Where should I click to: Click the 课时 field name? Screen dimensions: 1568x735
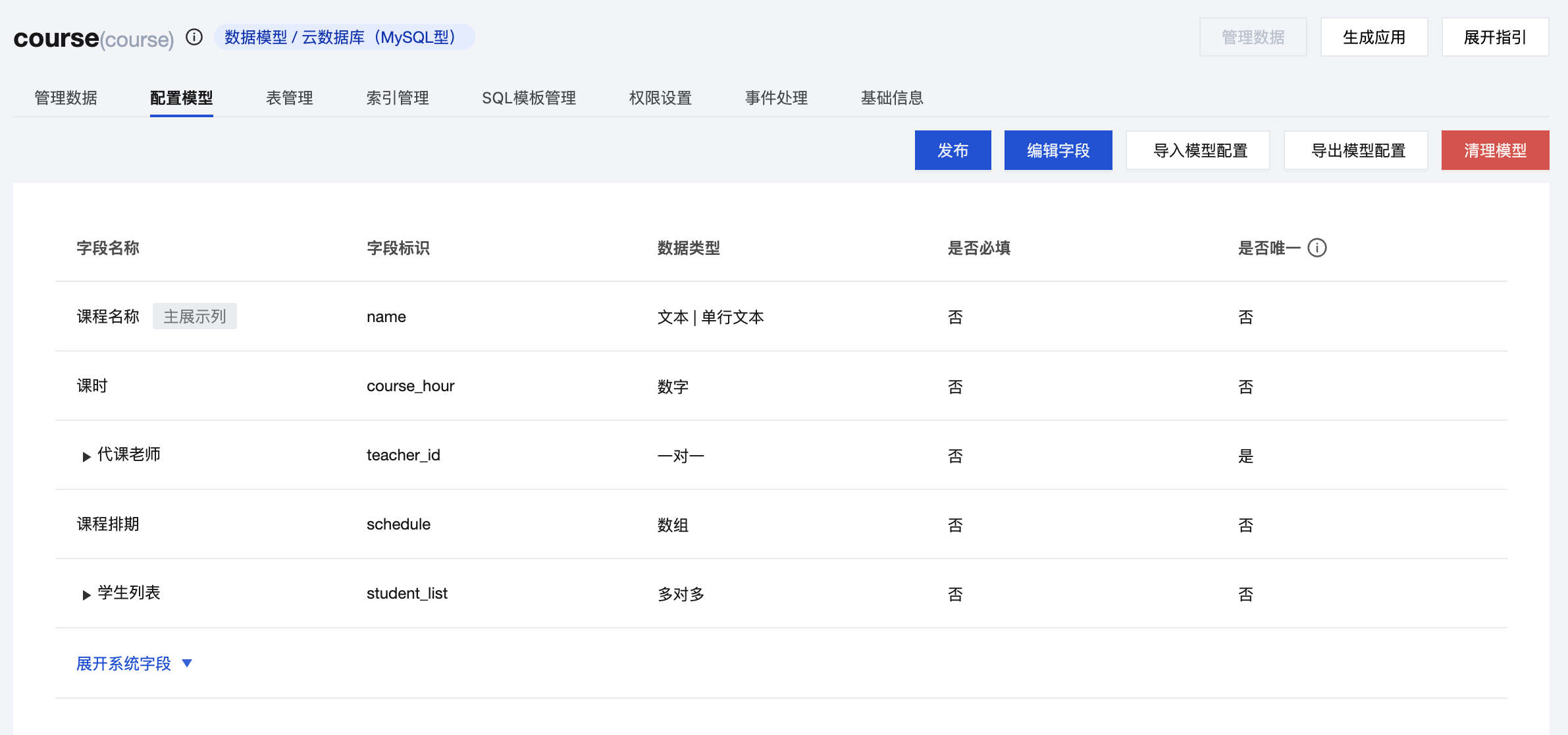pos(92,386)
